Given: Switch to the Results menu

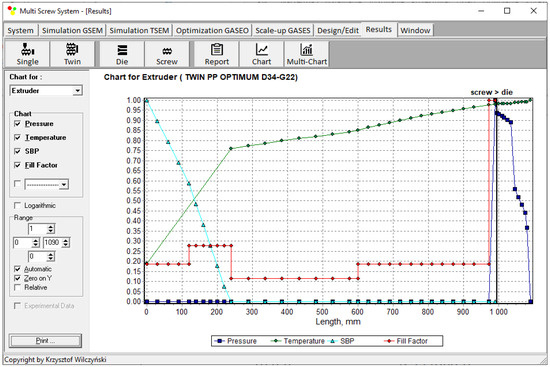Looking at the screenshot, I should click(378, 29).
